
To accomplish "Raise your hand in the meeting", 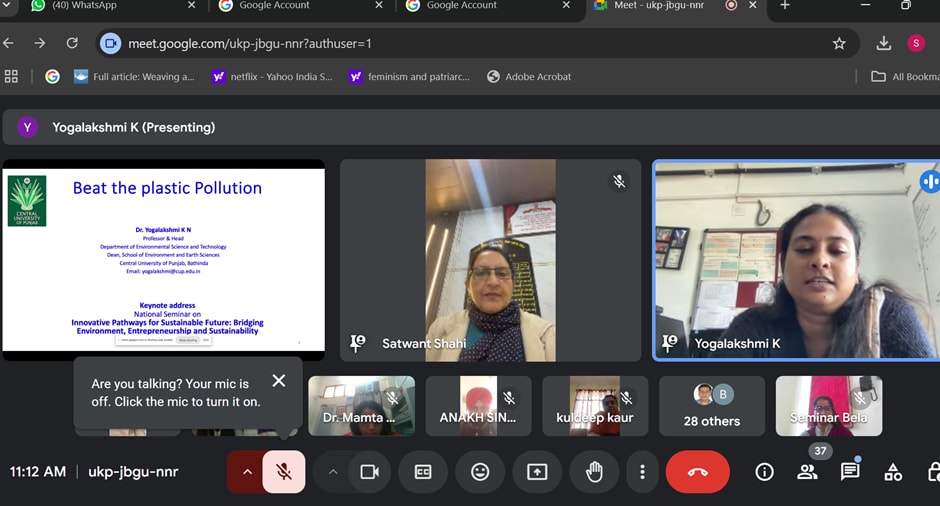I will [594, 472].
